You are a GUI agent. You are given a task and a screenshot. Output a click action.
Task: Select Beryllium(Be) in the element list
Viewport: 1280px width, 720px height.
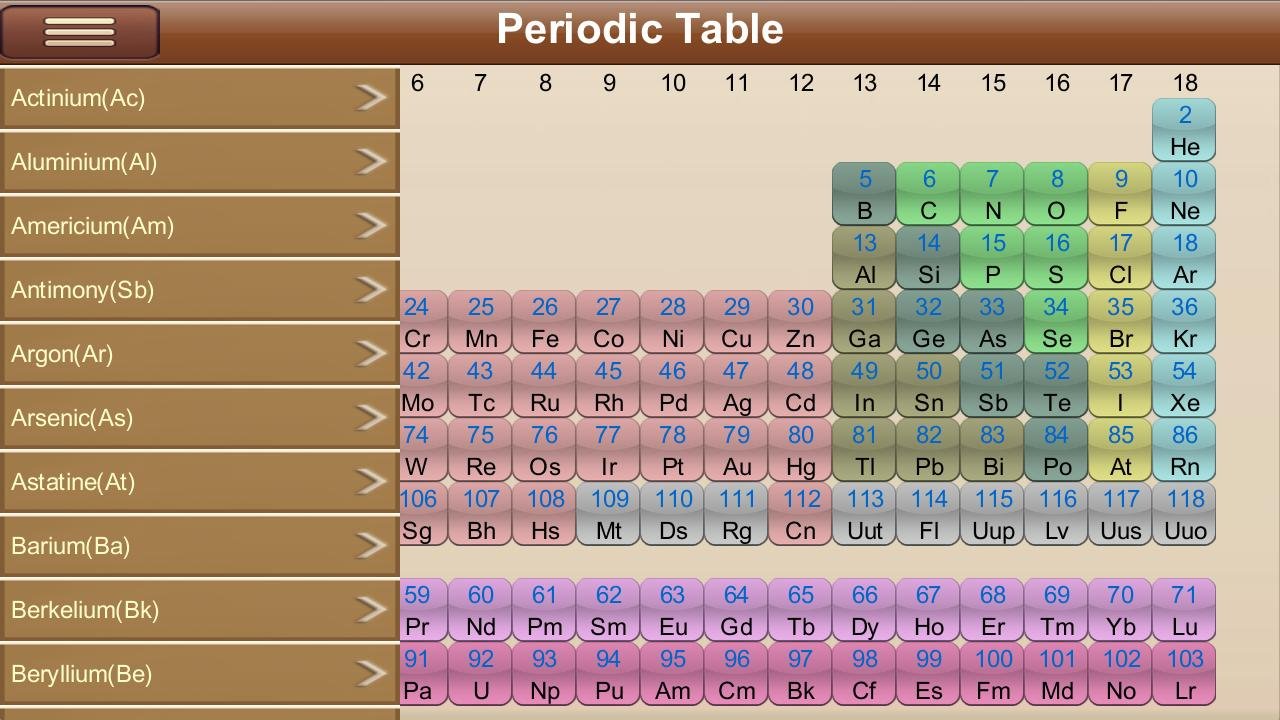click(x=200, y=674)
